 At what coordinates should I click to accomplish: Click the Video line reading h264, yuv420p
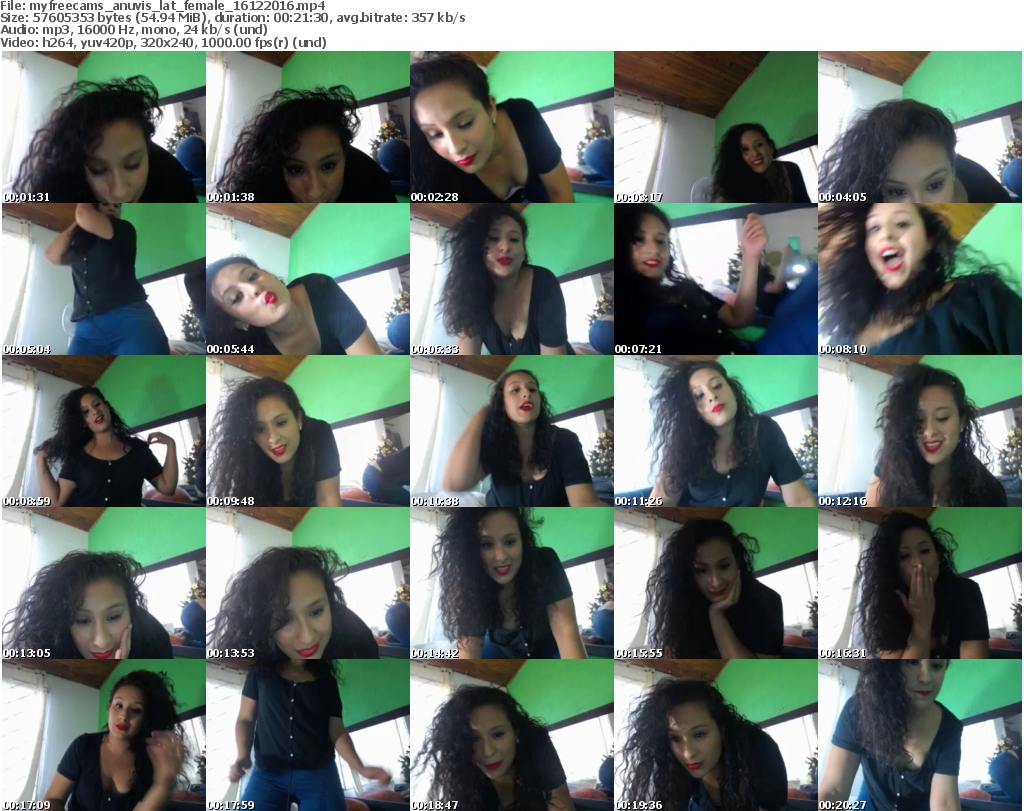click(x=163, y=42)
